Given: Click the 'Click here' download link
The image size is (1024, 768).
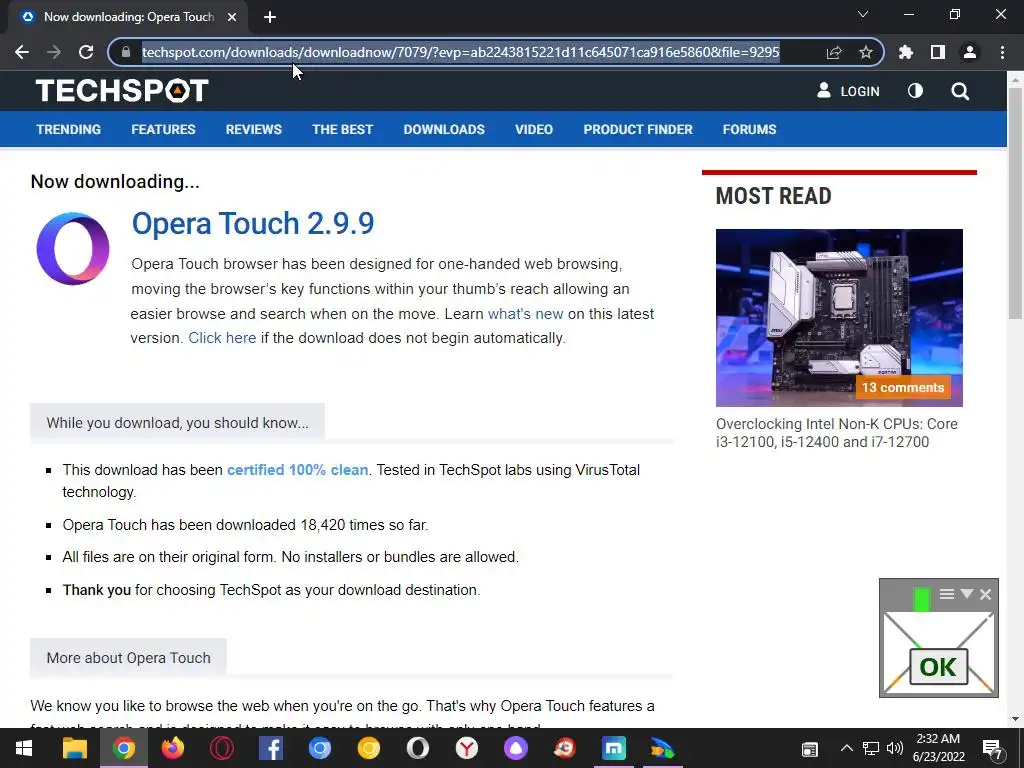Looking at the screenshot, I should (222, 338).
